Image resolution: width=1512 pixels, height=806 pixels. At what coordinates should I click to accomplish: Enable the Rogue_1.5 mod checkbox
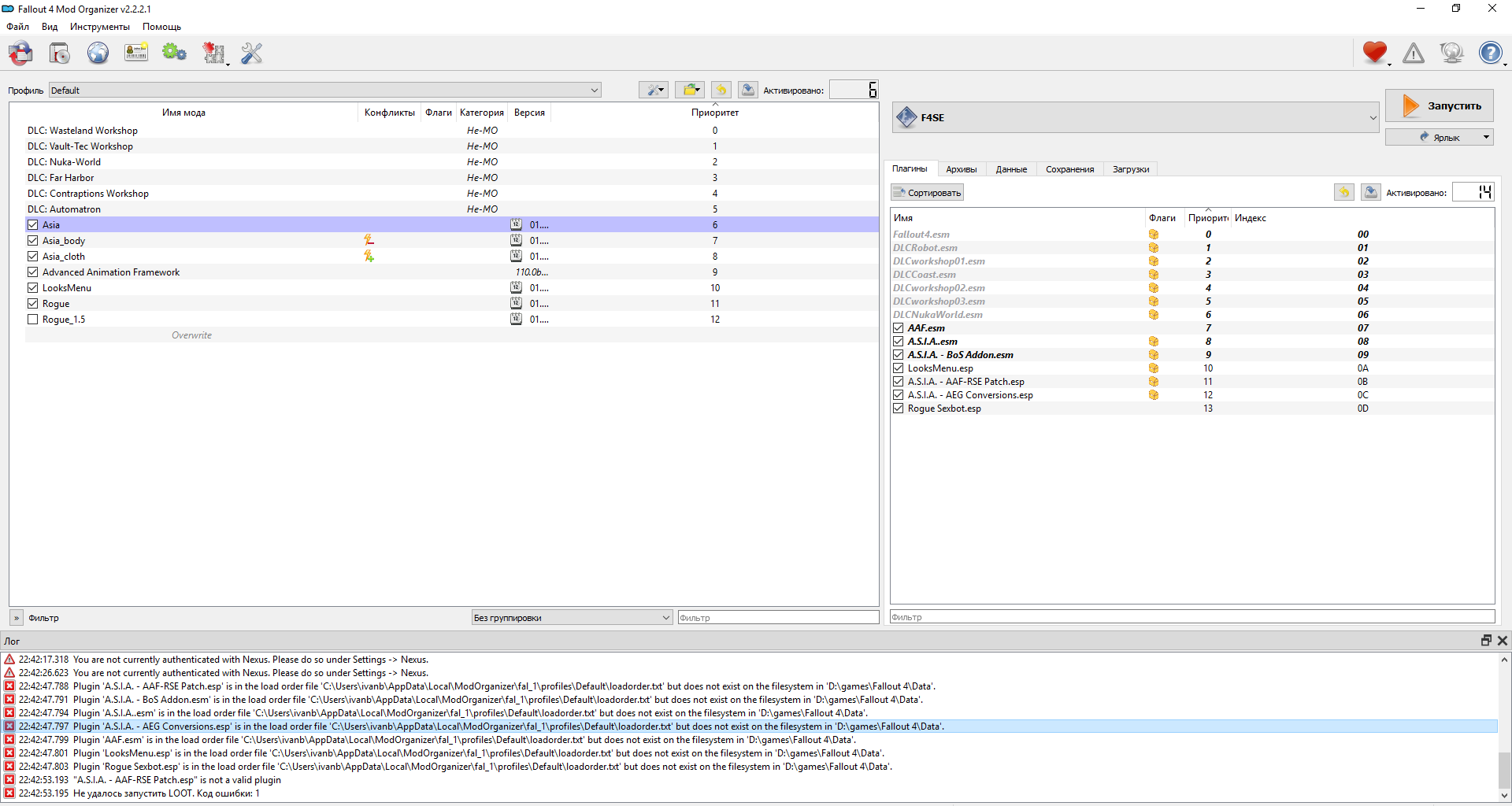point(33,320)
